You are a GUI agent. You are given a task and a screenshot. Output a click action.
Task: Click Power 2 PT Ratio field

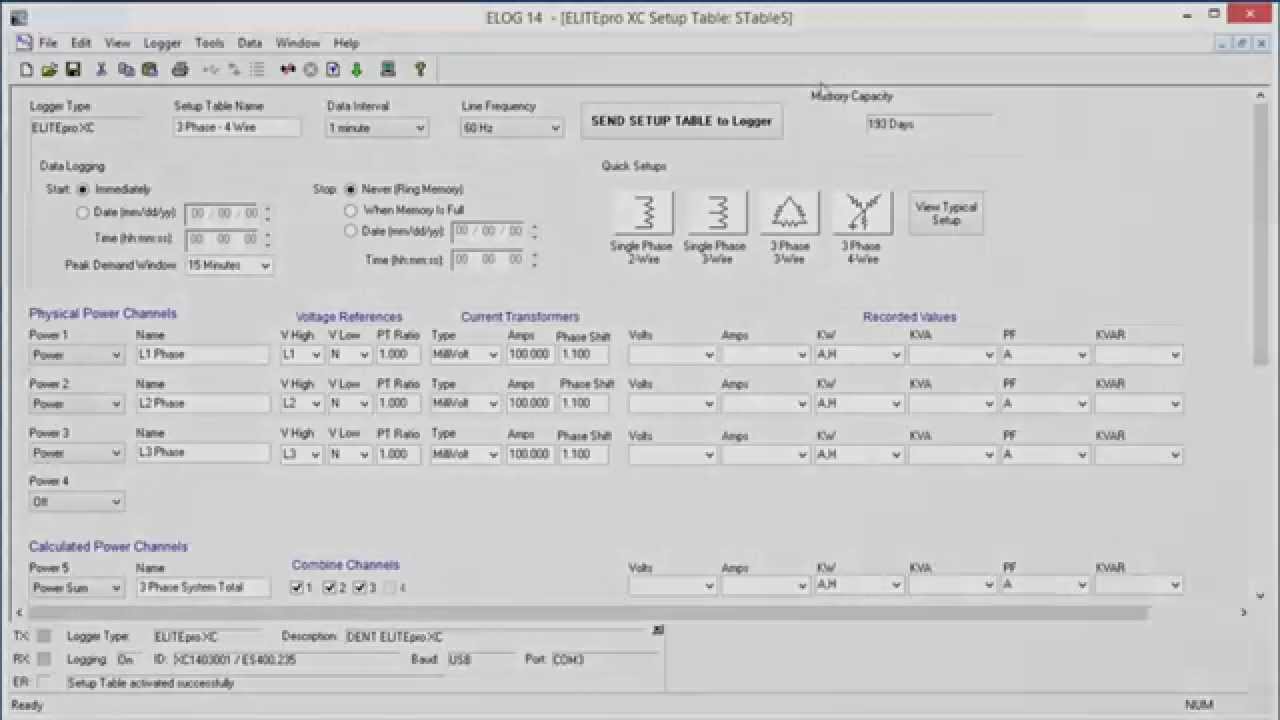[399, 404]
